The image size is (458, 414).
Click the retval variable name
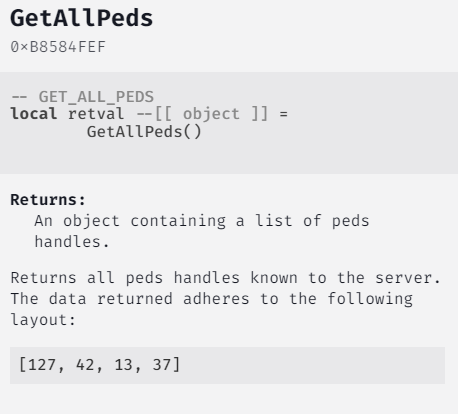[96, 114]
